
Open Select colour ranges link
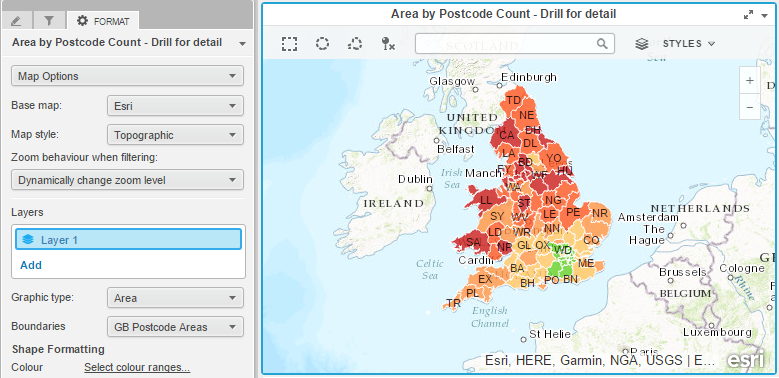[x=137, y=368]
